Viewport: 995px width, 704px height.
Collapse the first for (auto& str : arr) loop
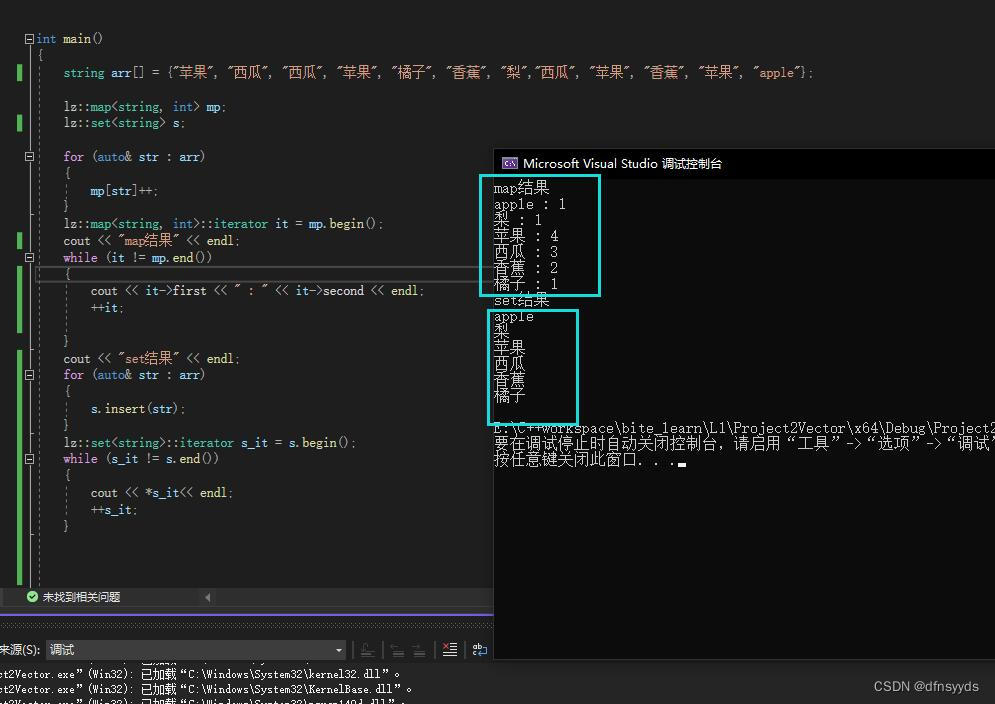29,156
